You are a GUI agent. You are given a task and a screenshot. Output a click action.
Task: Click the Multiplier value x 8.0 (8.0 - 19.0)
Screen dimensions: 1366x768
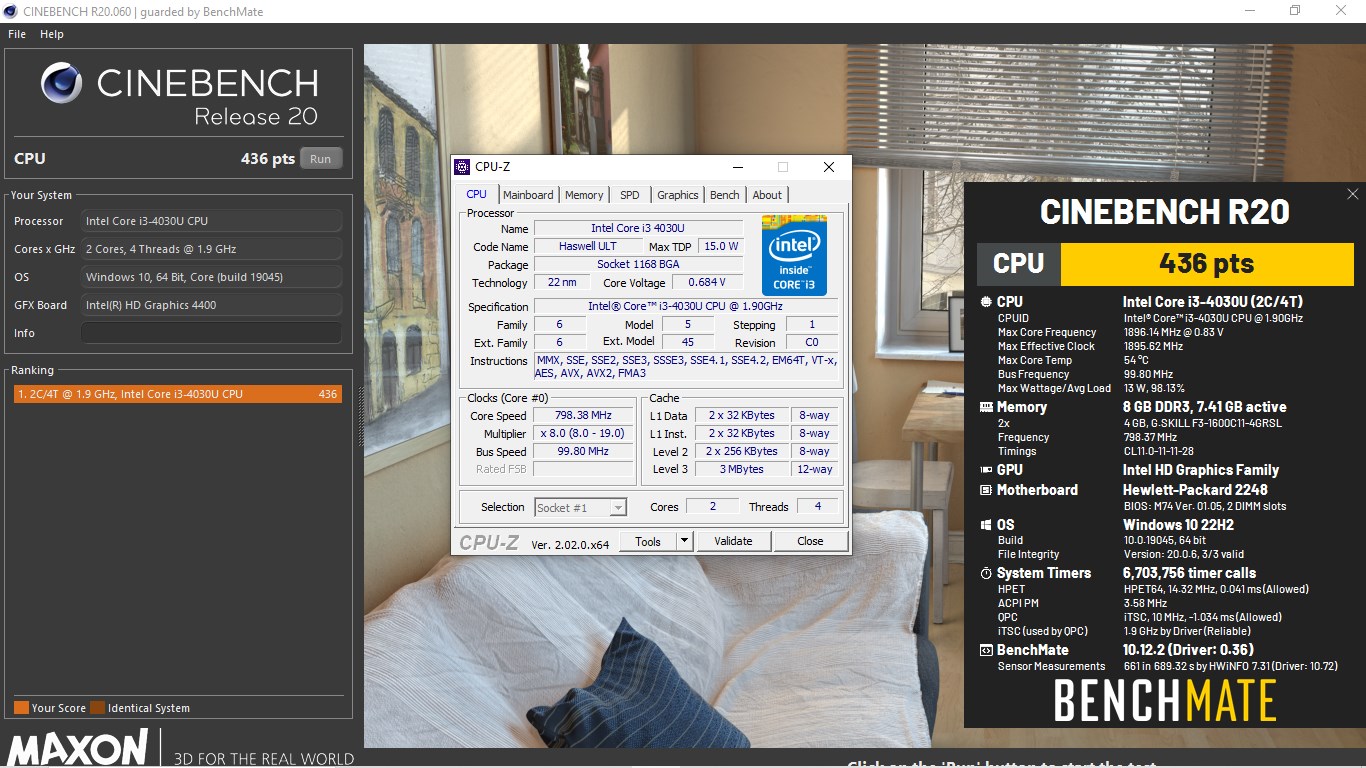pyautogui.click(x=583, y=433)
